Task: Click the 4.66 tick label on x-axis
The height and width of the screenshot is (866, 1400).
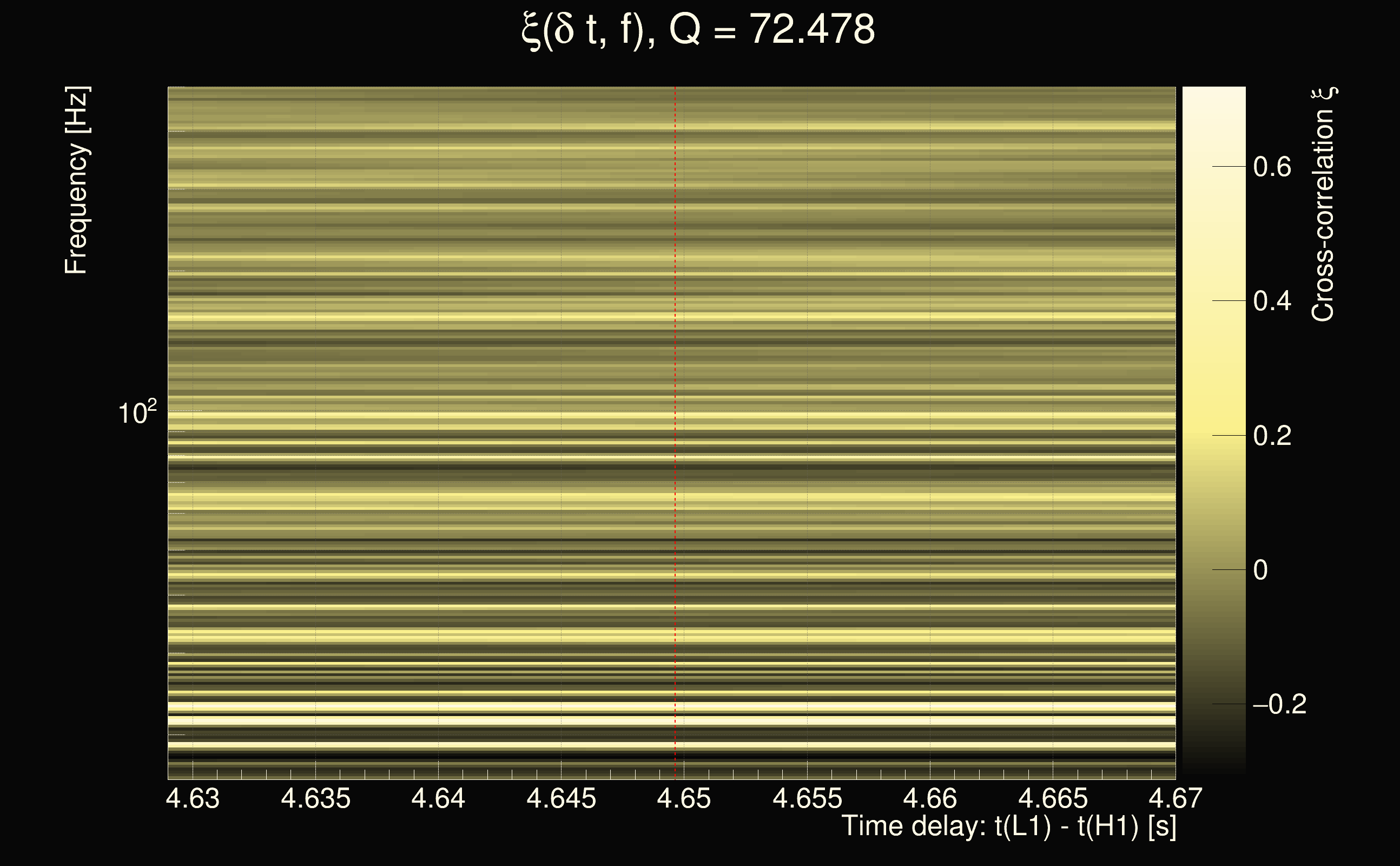Action: pos(929,798)
